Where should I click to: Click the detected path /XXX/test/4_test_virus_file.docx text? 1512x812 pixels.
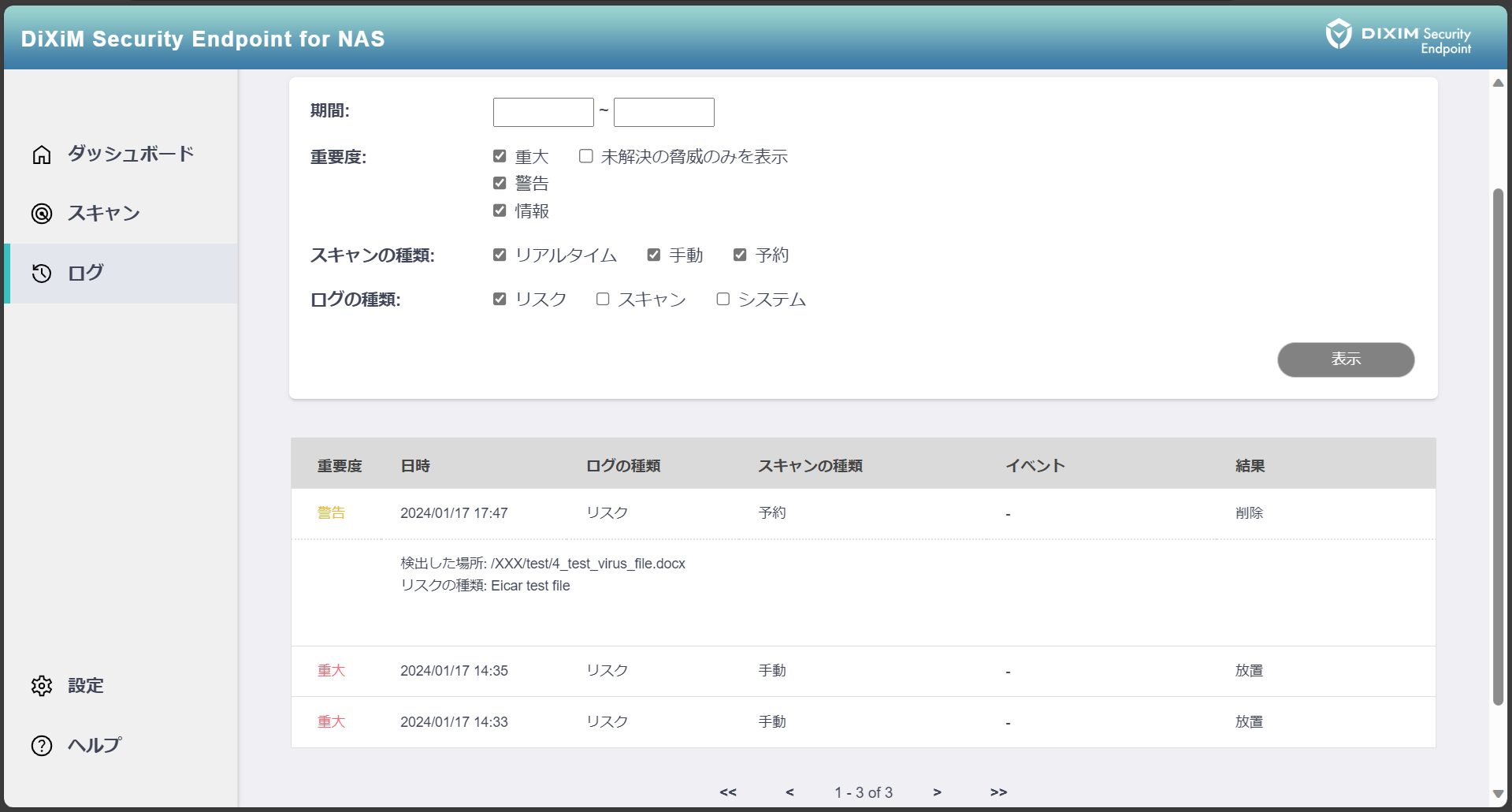[x=588, y=564]
